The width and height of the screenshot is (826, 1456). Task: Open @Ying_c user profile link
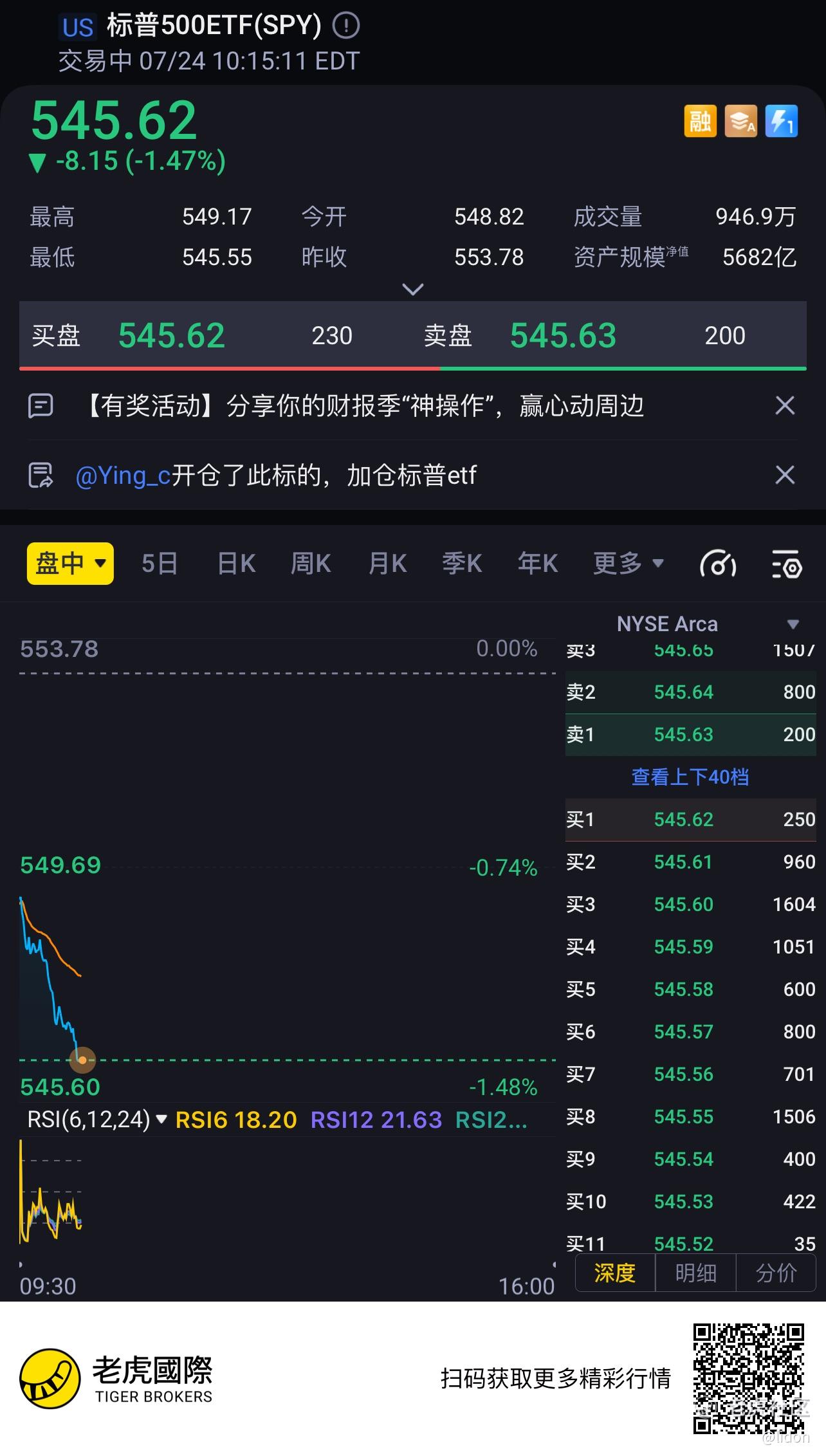123,475
